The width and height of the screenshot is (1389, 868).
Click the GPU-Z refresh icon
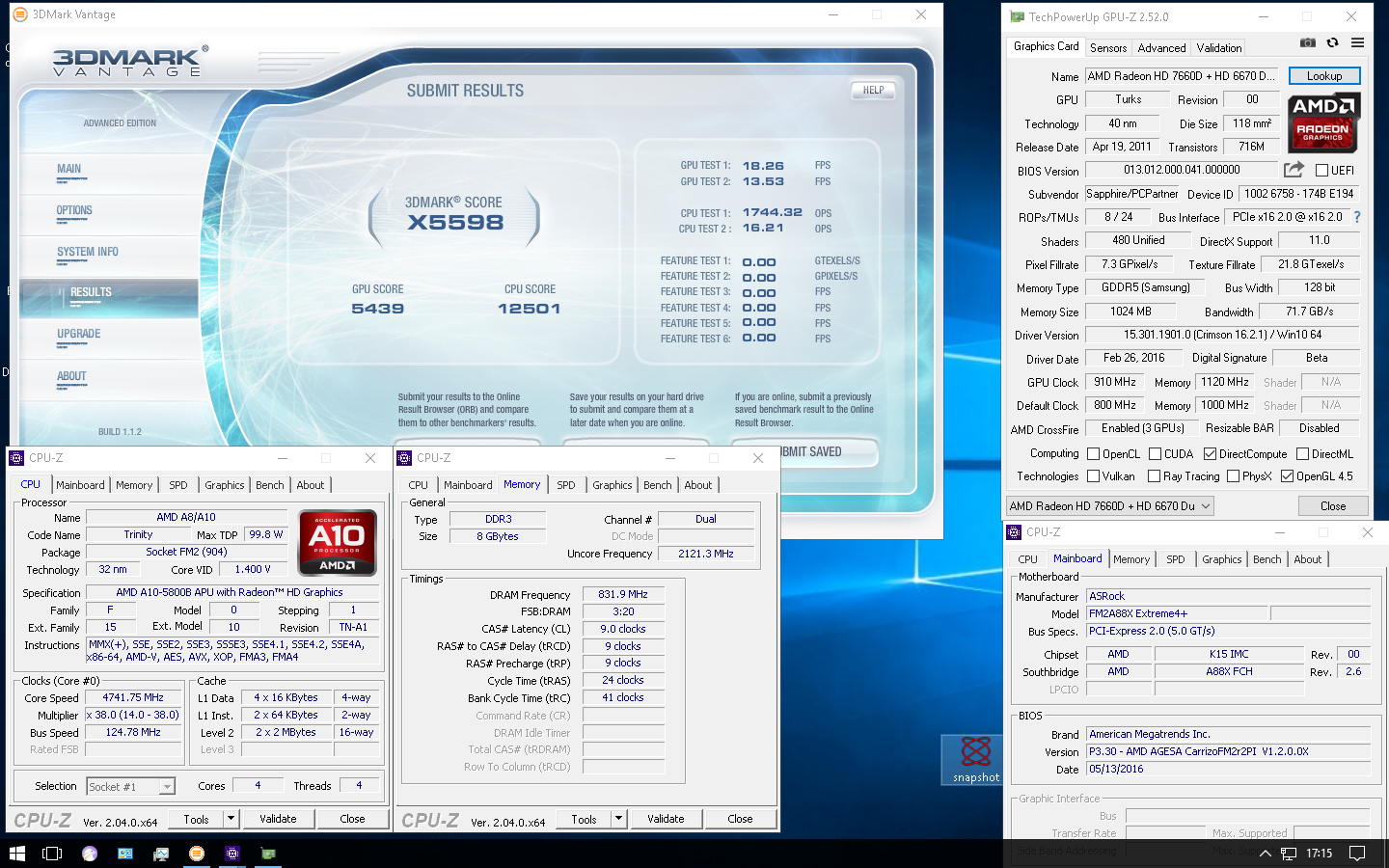click(x=1332, y=43)
